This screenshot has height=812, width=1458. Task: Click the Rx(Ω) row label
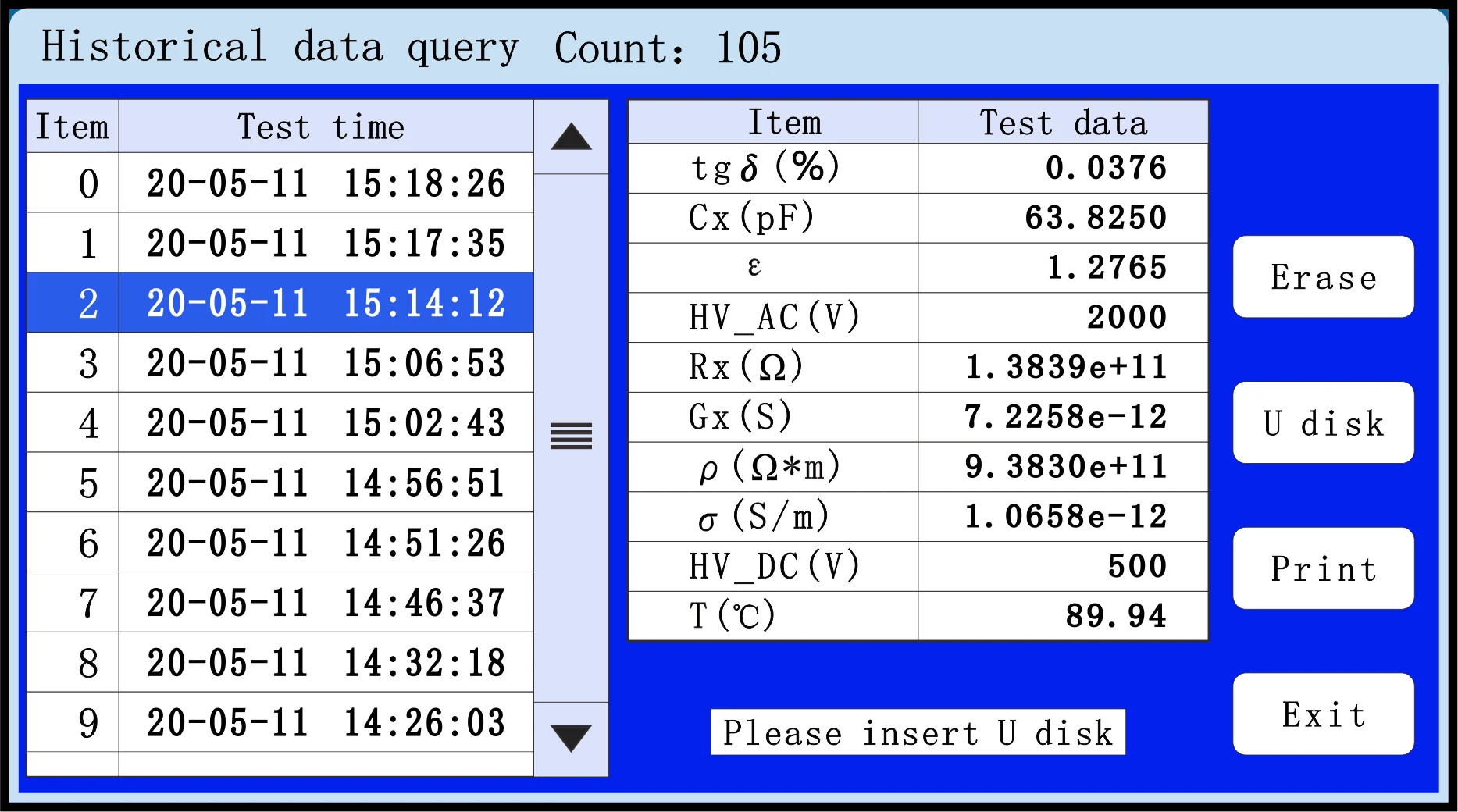pos(773,367)
